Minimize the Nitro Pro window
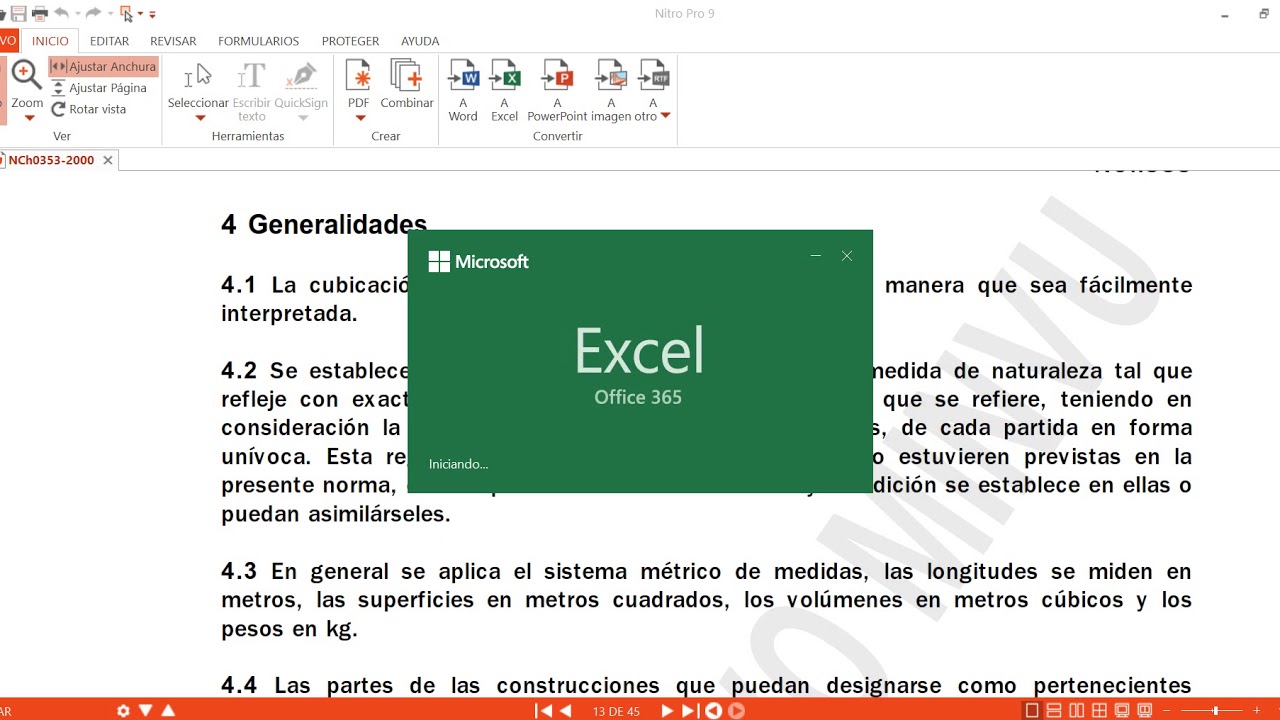Viewport: 1280px width, 720px height. [x=1226, y=14]
